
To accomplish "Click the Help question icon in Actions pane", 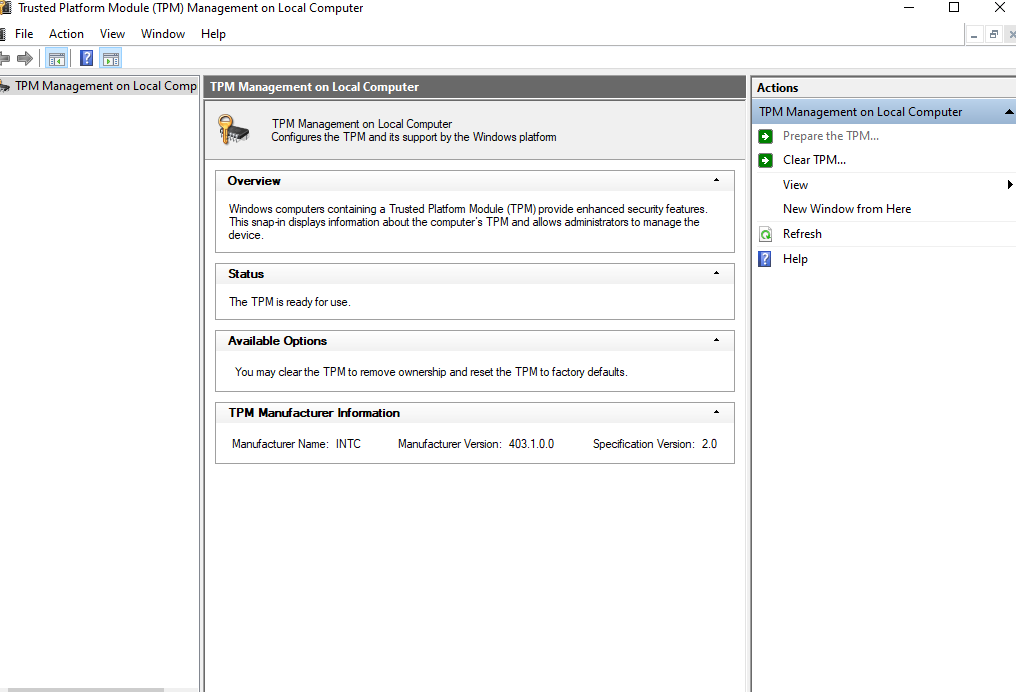I will [x=765, y=259].
